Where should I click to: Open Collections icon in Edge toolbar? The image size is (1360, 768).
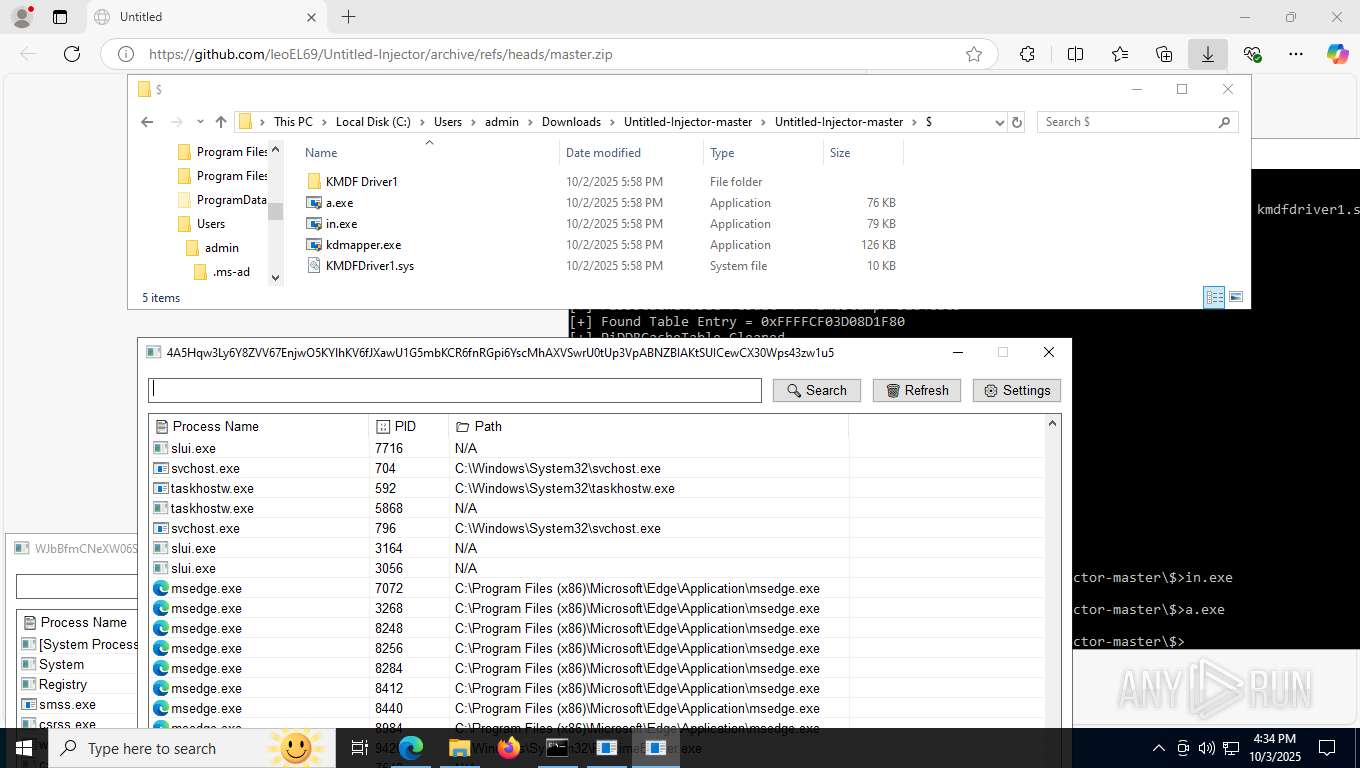click(1164, 54)
